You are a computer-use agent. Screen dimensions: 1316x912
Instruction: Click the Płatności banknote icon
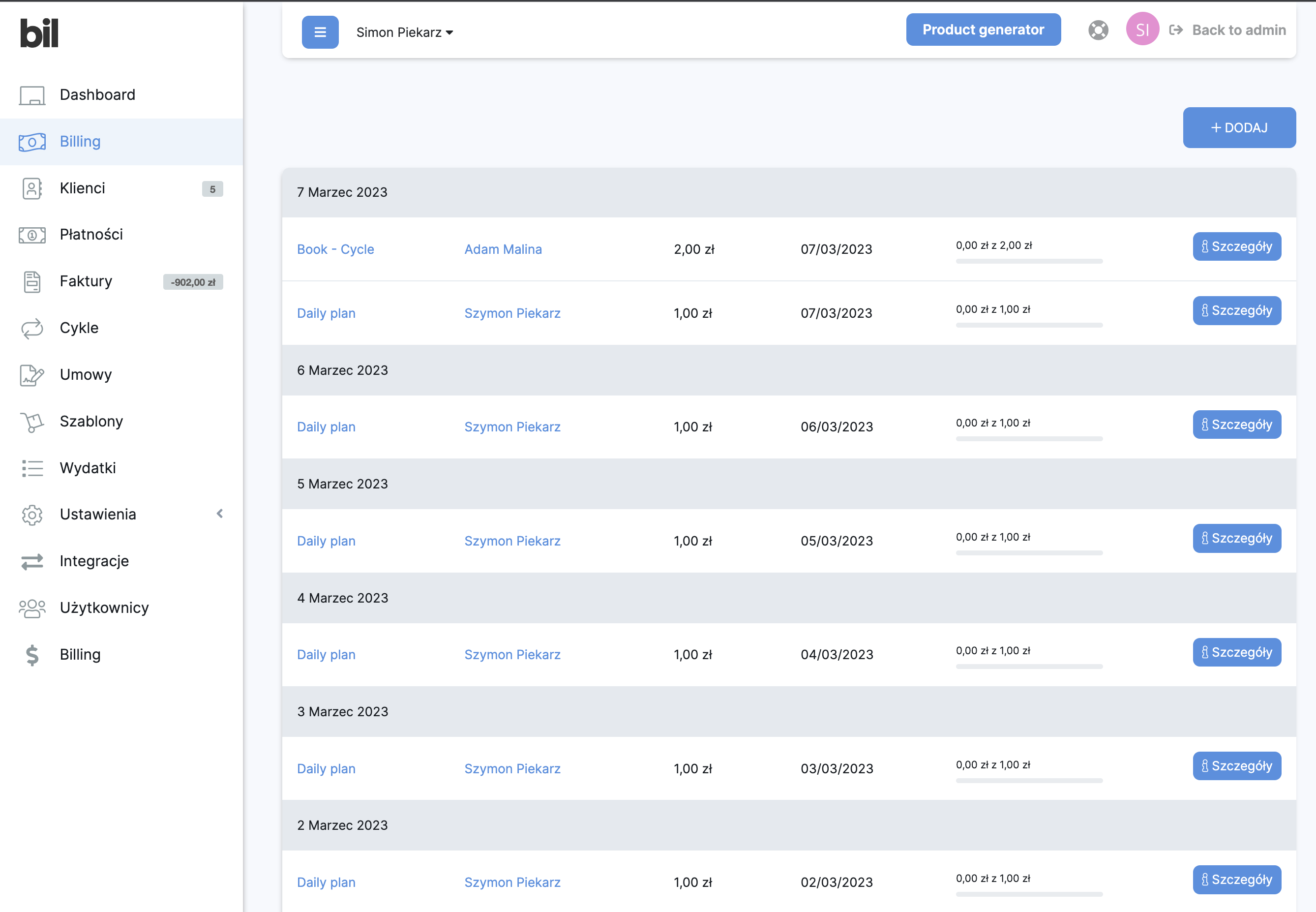pyautogui.click(x=32, y=235)
